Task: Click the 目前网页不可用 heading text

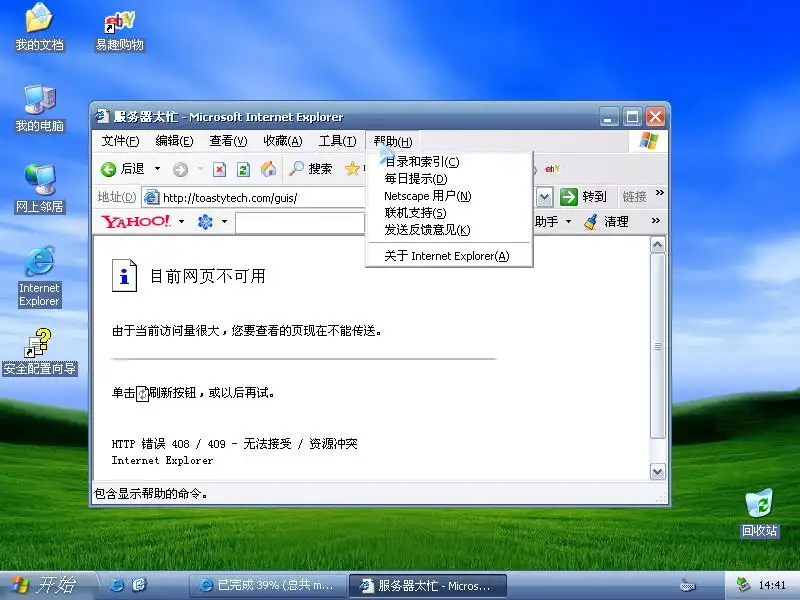Action: pyautogui.click(x=207, y=276)
